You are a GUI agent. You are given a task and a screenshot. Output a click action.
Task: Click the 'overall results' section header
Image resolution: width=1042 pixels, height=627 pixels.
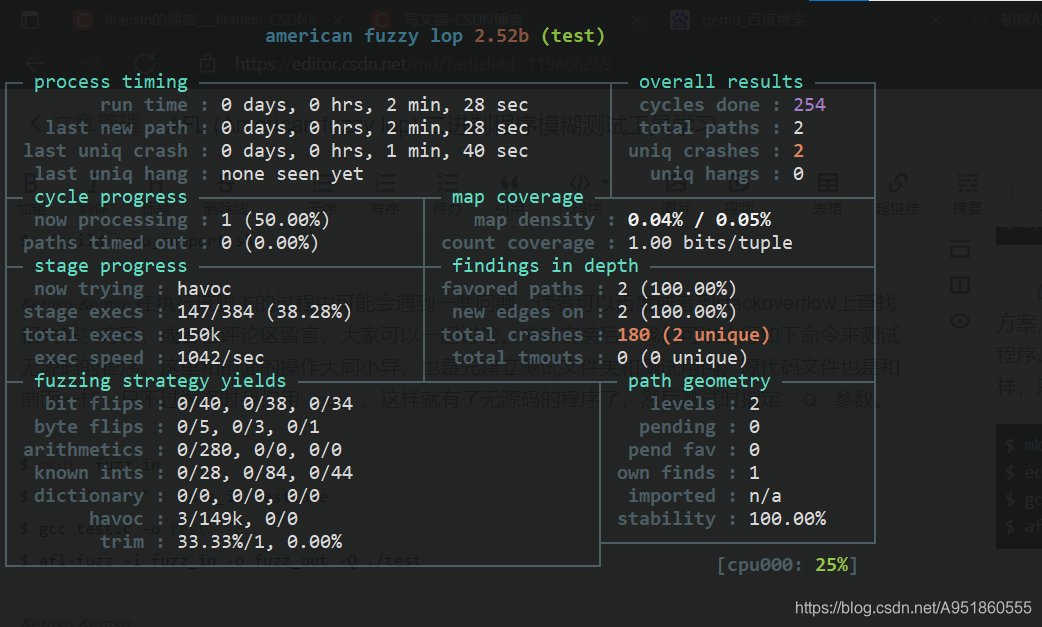coord(721,82)
